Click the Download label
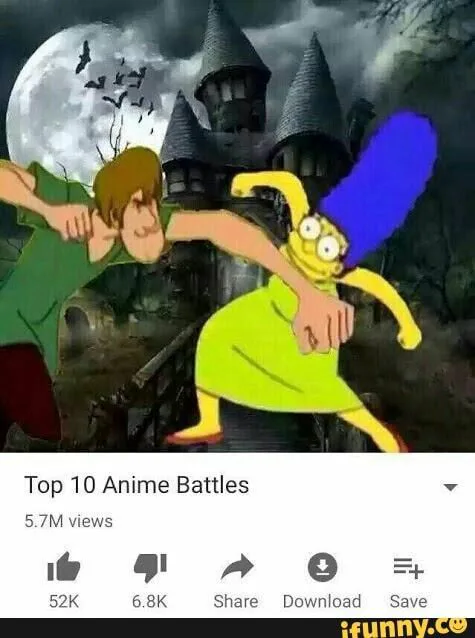475x638 pixels. pos(322,601)
